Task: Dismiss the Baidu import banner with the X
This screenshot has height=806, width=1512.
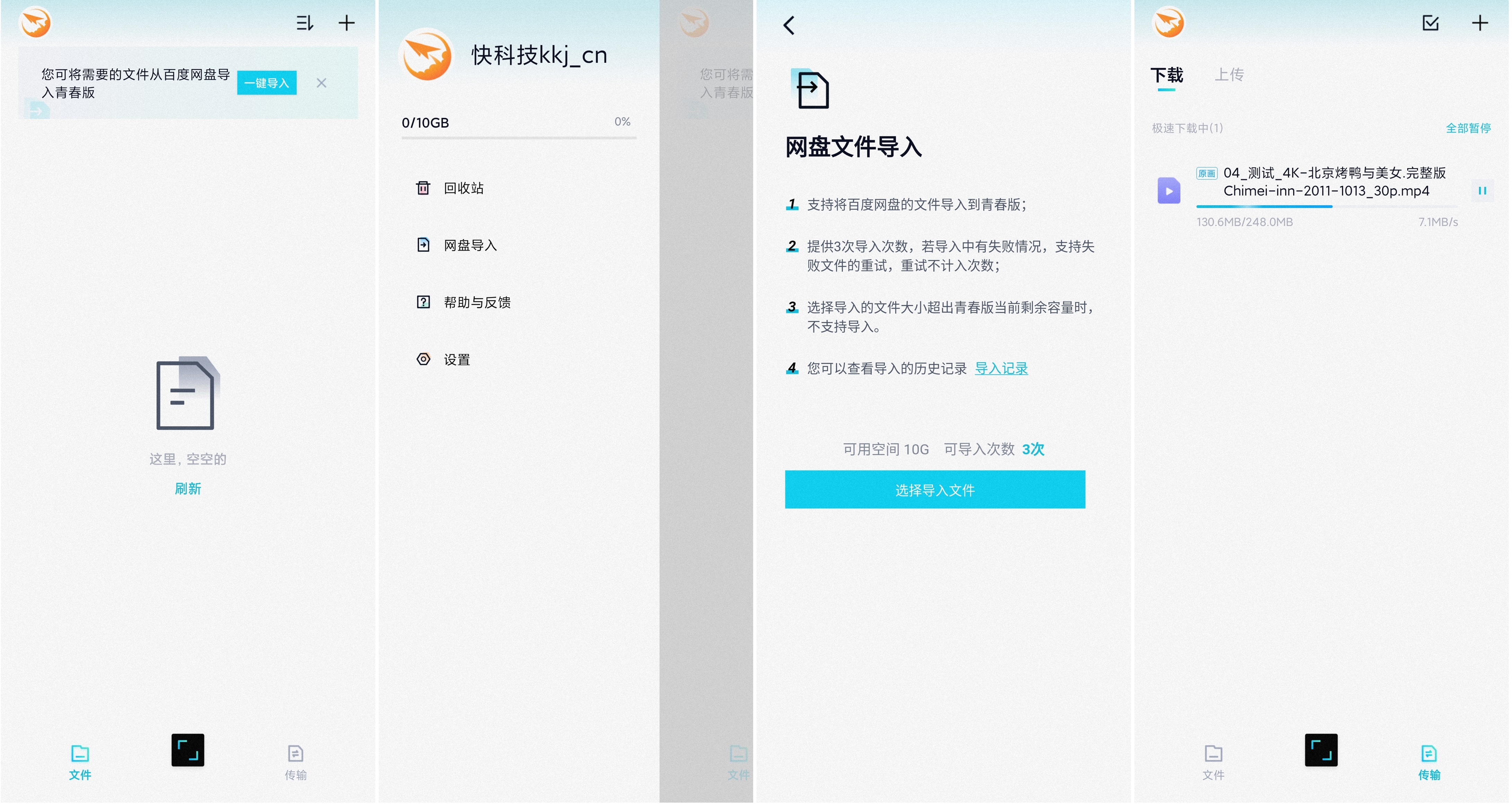Action: (321, 83)
